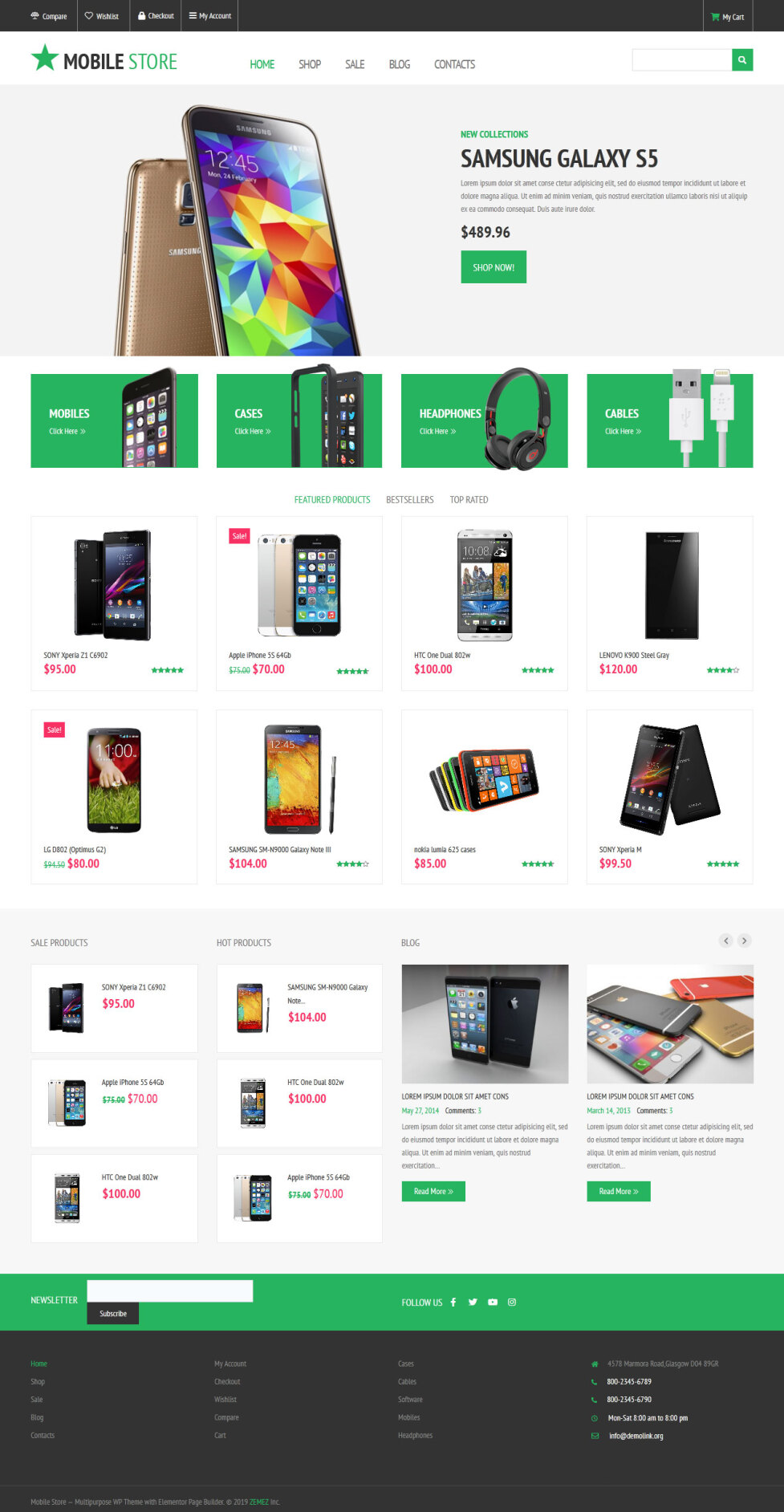Open the Twitter follow icon
This screenshot has width=784, height=1512.
[x=473, y=1302]
